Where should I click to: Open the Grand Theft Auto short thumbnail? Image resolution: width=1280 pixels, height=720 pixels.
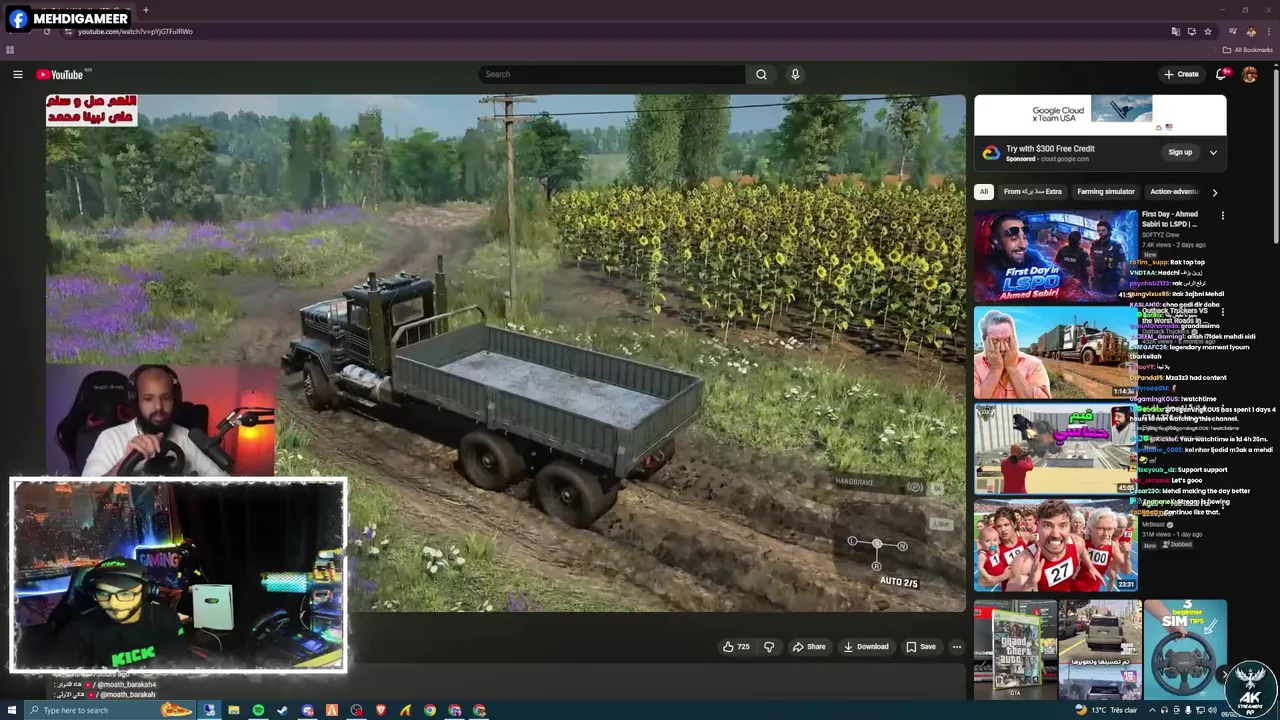coord(1015,649)
